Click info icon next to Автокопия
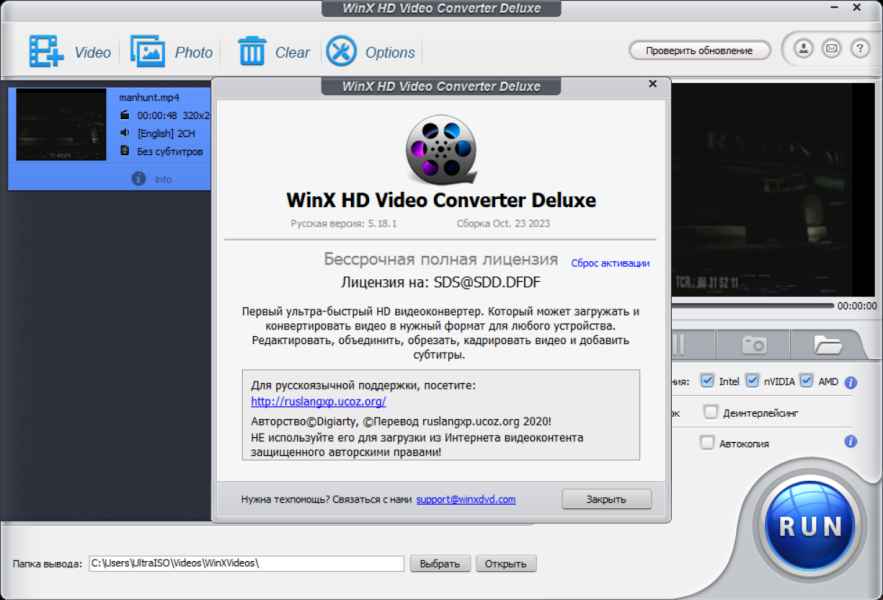Screen dimensions: 883x600 click(851, 442)
